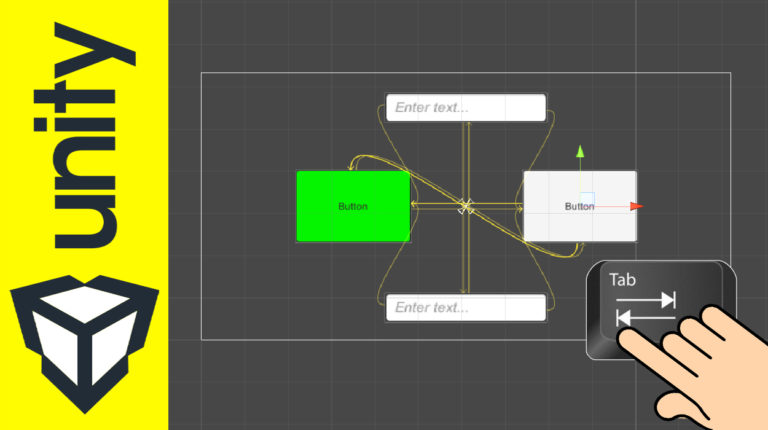This screenshot has height=430, width=768.
Task: Grab the green Y-axis gizmo arrow
Action: 580,151
